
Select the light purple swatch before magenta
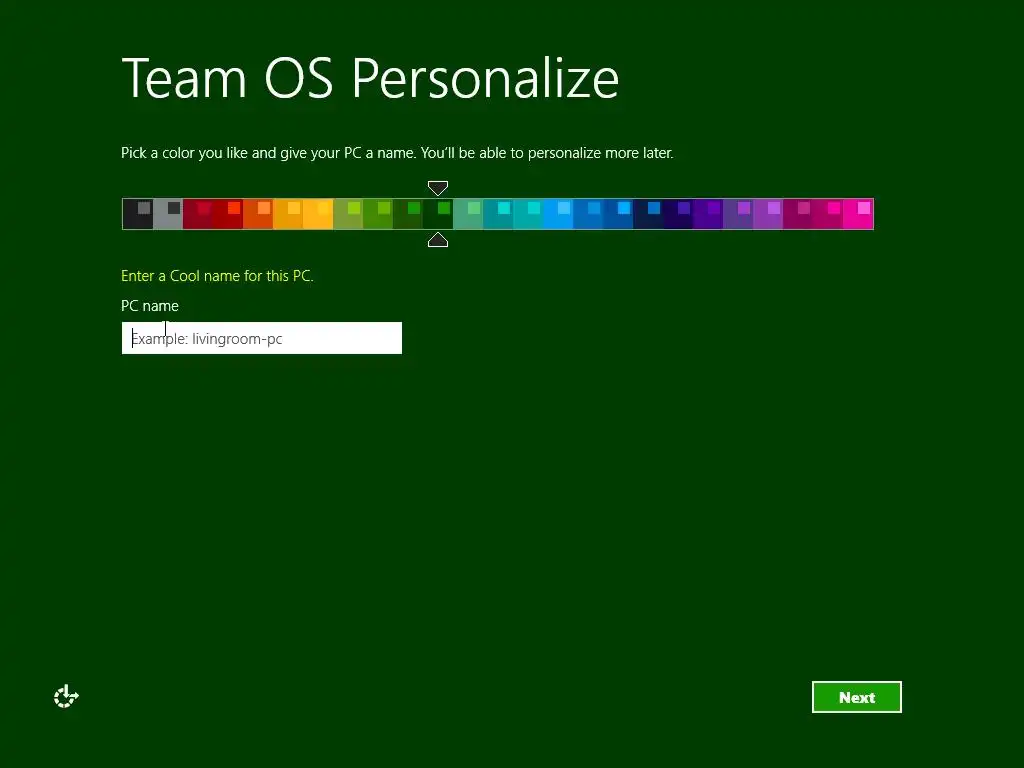tap(769, 214)
